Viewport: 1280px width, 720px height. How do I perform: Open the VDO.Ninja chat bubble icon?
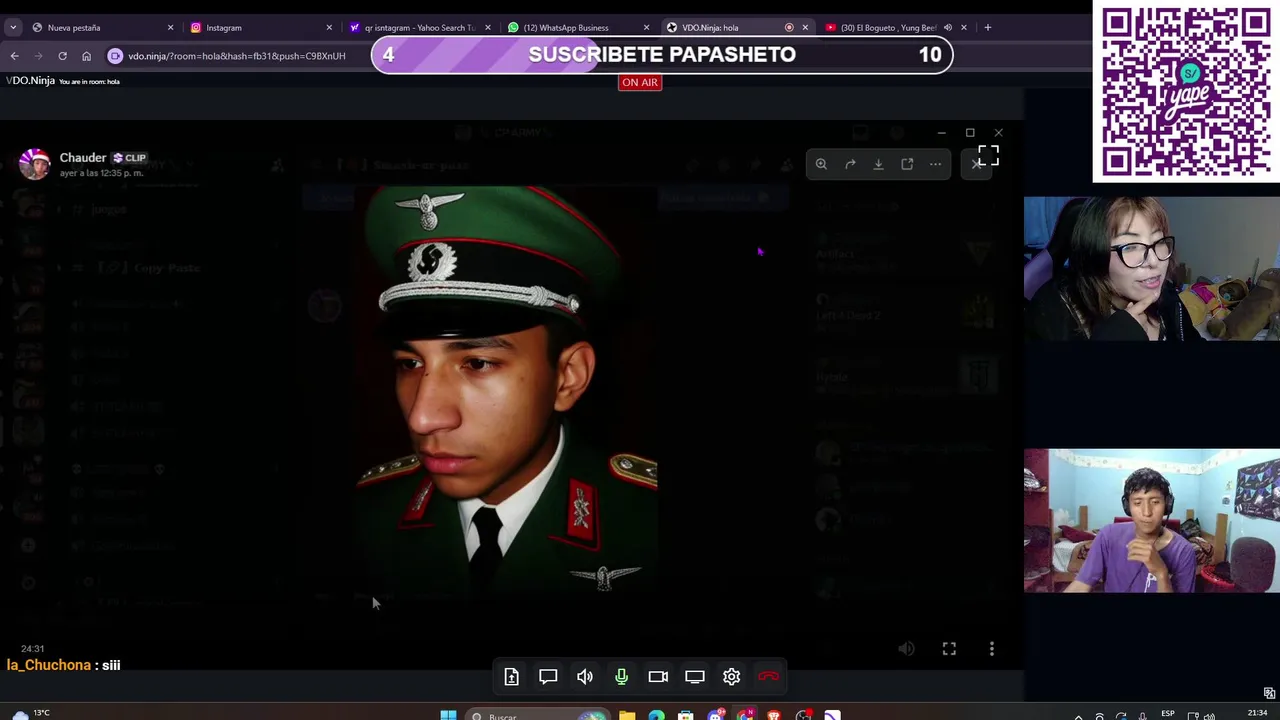(548, 677)
